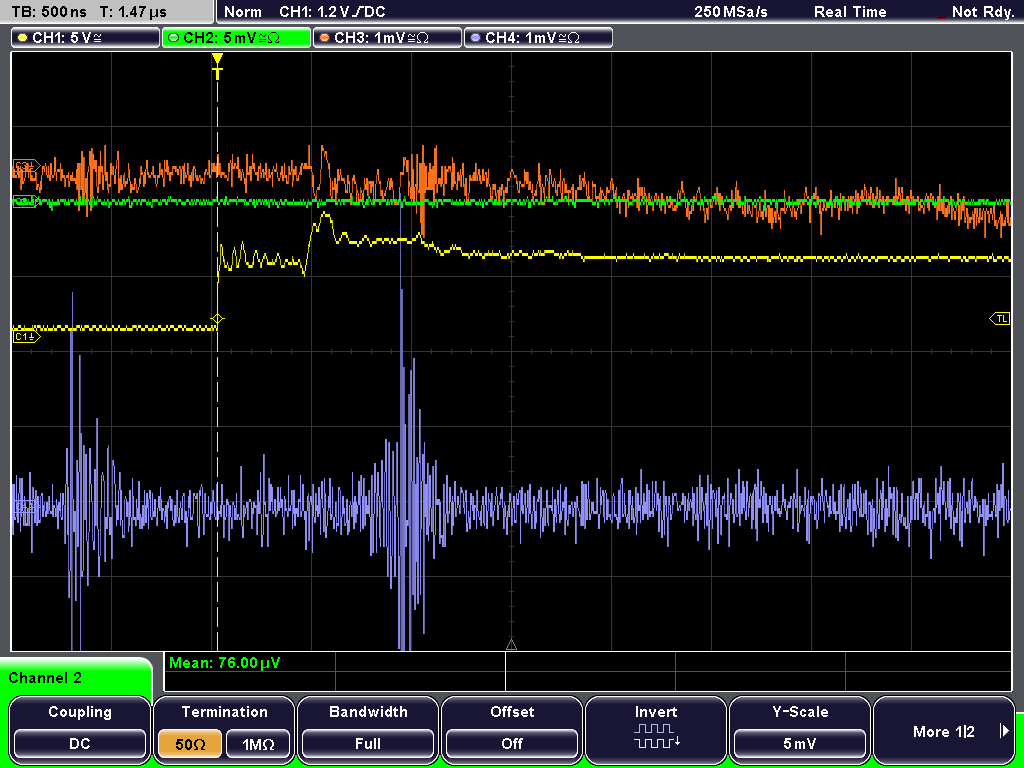Set termination to 50Ω
Image resolution: width=1024 pixels, height=768 pixels.
tap(190, 743)
